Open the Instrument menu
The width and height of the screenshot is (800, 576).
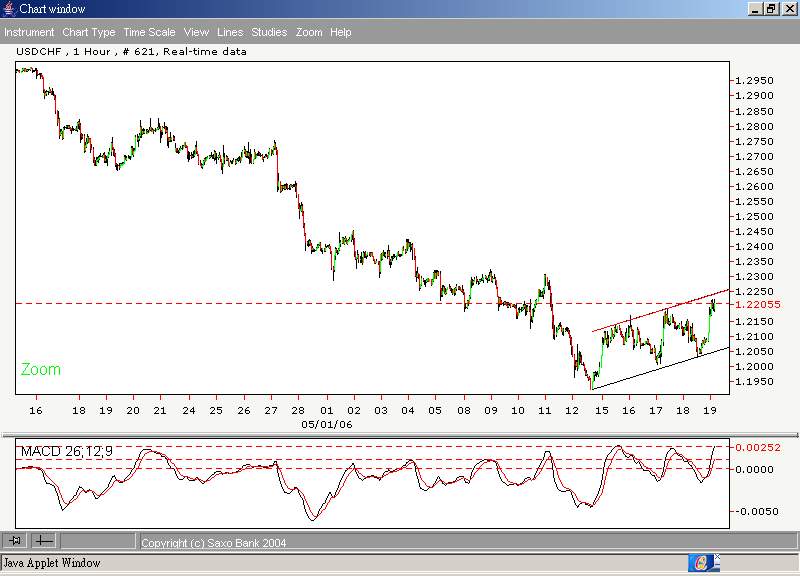[x=29, y=32]
